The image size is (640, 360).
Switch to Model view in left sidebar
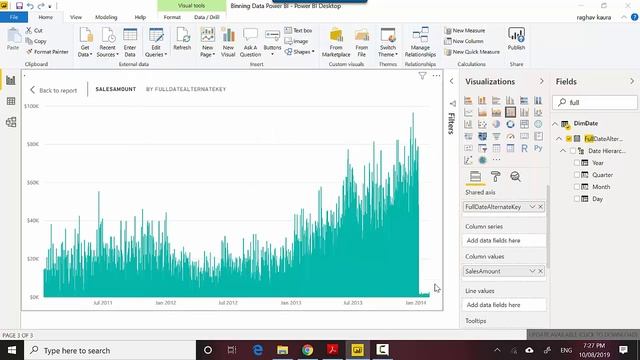(x=11, y=122)
